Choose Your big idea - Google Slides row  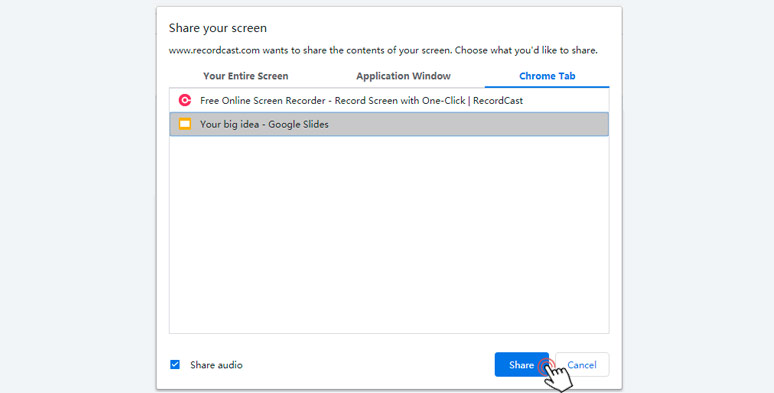pos(389,124)
